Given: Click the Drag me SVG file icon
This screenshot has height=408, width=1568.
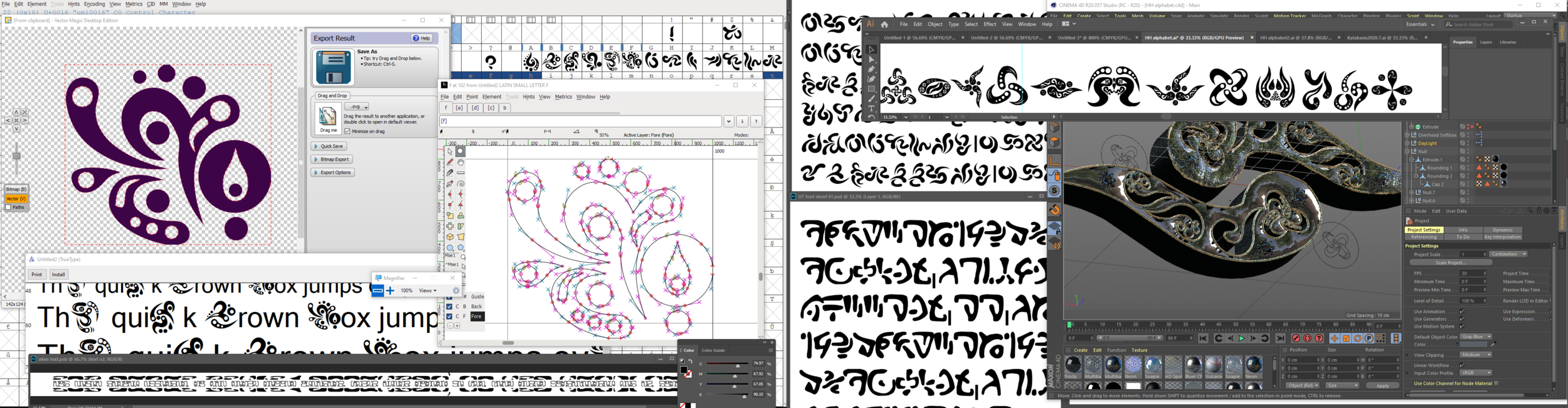Looking at the screenshot, I should click(328, 117).
